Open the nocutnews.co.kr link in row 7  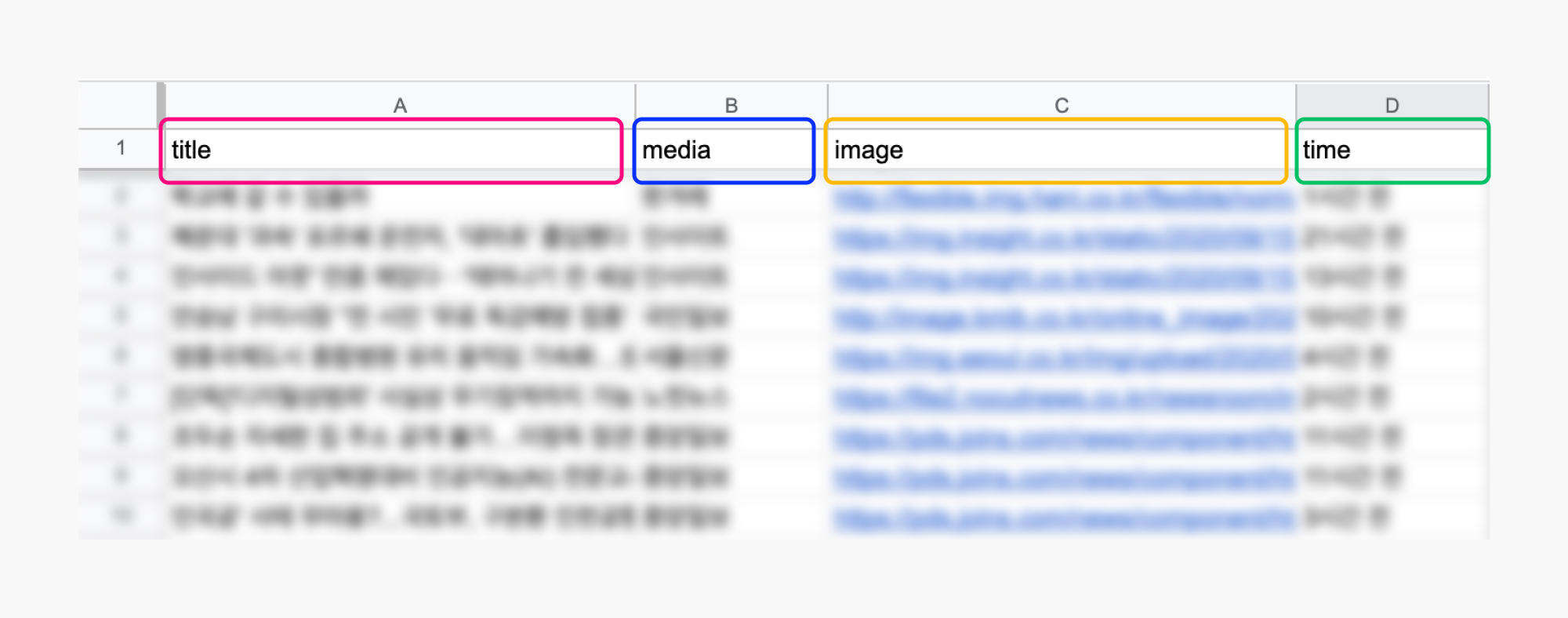click(1065, 398)
